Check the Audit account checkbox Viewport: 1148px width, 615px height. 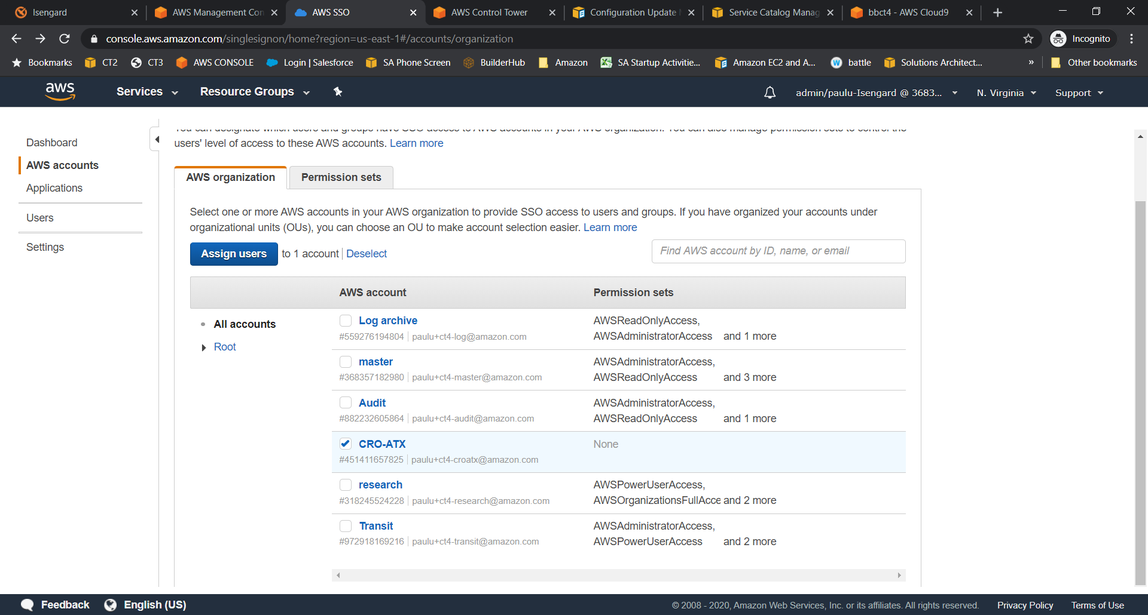pos(346,403)
